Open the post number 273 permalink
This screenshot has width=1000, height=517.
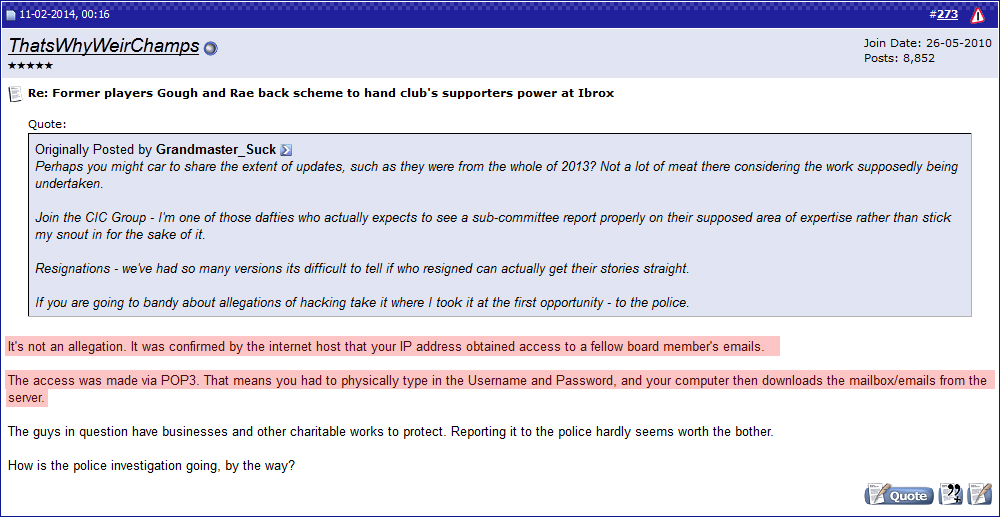[948, 14]
